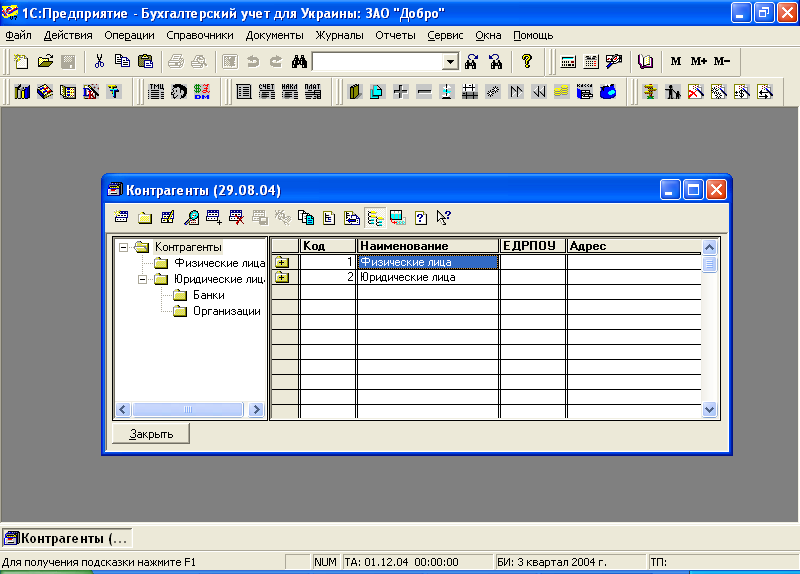
Task: Open the Справочники menu
Action: click(199, 35)
